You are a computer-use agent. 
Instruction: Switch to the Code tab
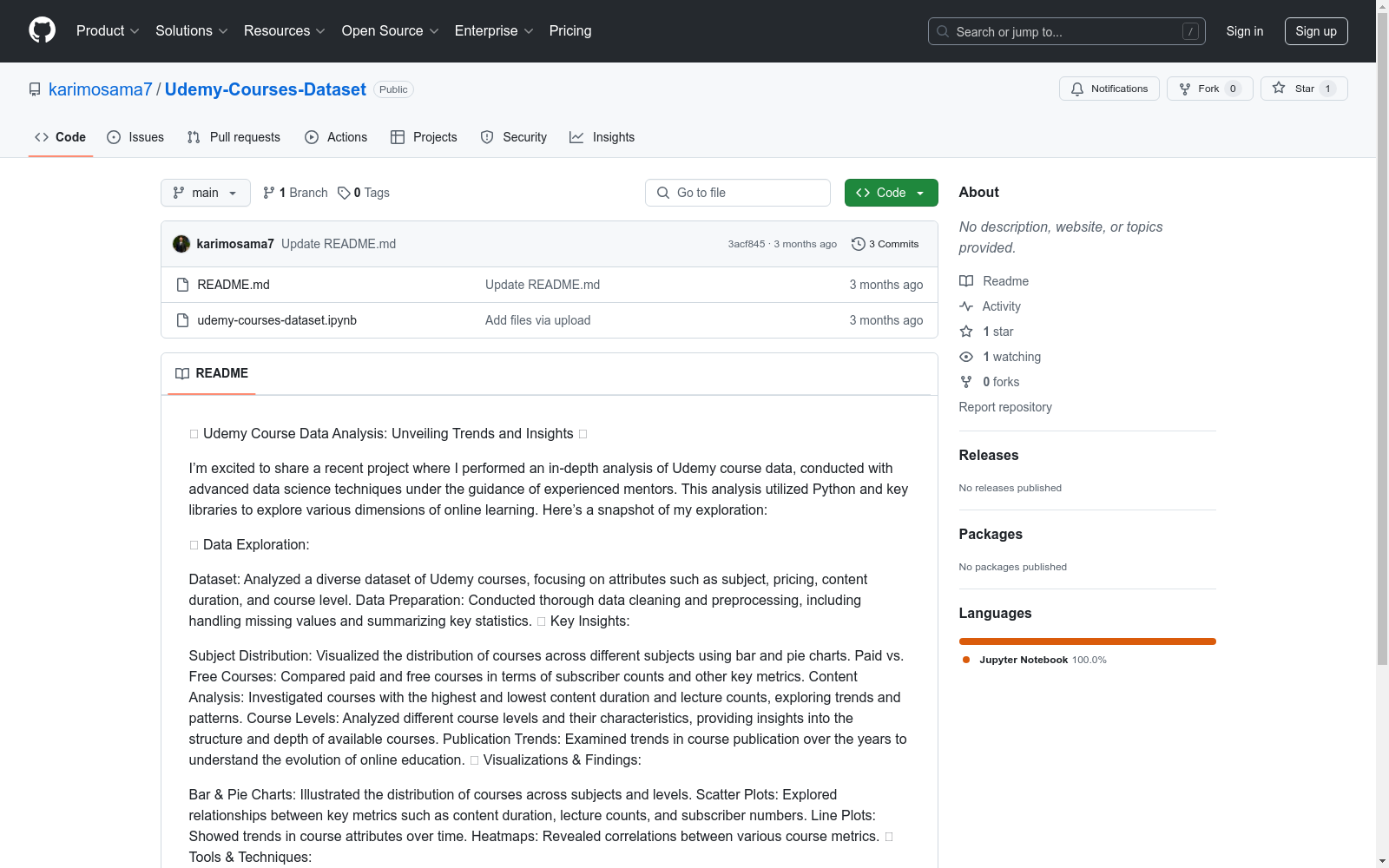pos(61,137)
